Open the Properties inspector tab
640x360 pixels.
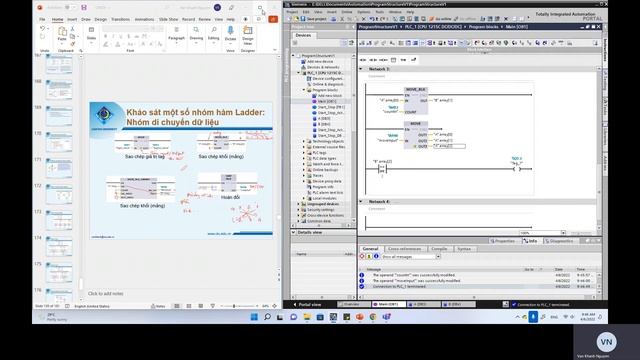pos(504,241)
